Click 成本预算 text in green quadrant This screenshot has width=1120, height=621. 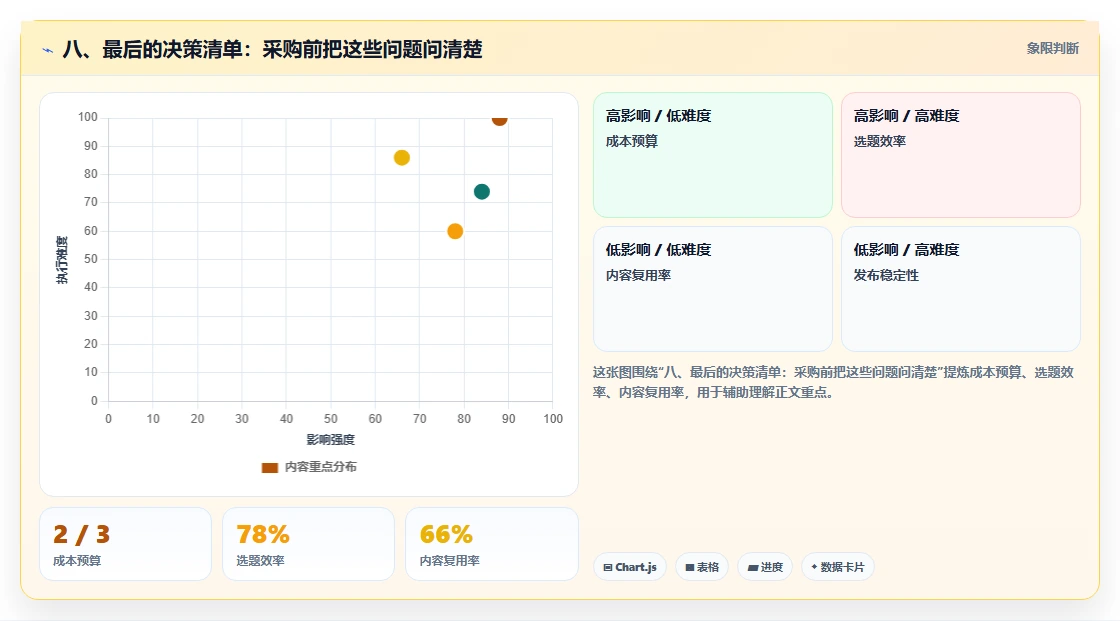(x=632, y=141)
